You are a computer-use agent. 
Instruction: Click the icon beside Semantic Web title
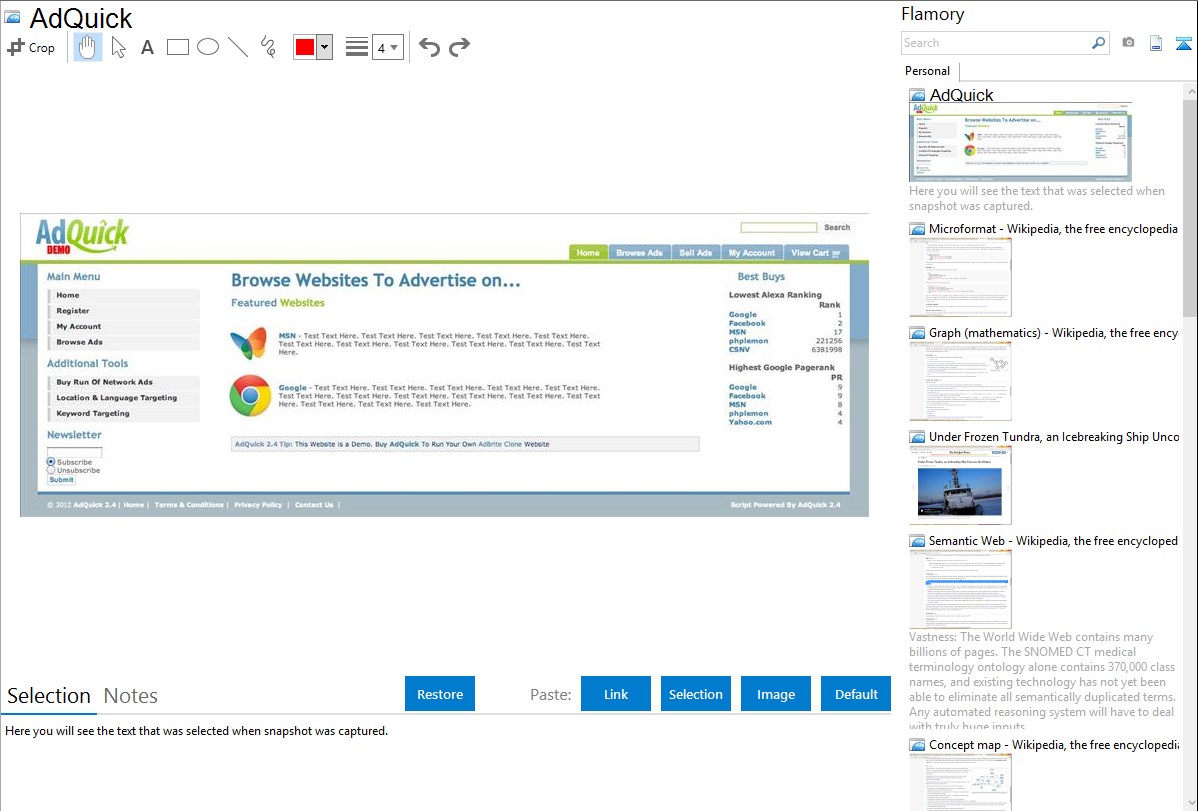pyautogui.click(x=917, y=540)
